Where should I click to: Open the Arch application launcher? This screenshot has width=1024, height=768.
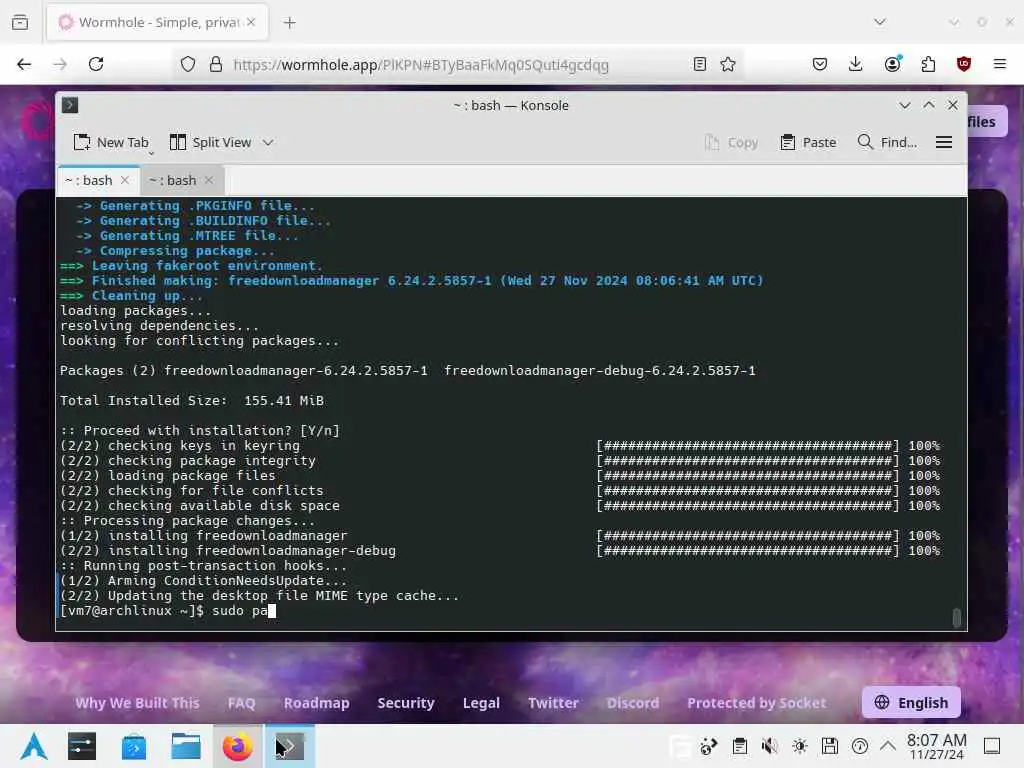pyautogui.click(x=34, y=746)
